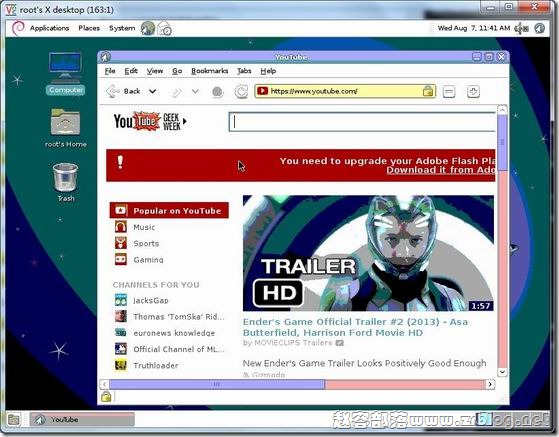Open the Back history dropdown arrow

[153, 91]
